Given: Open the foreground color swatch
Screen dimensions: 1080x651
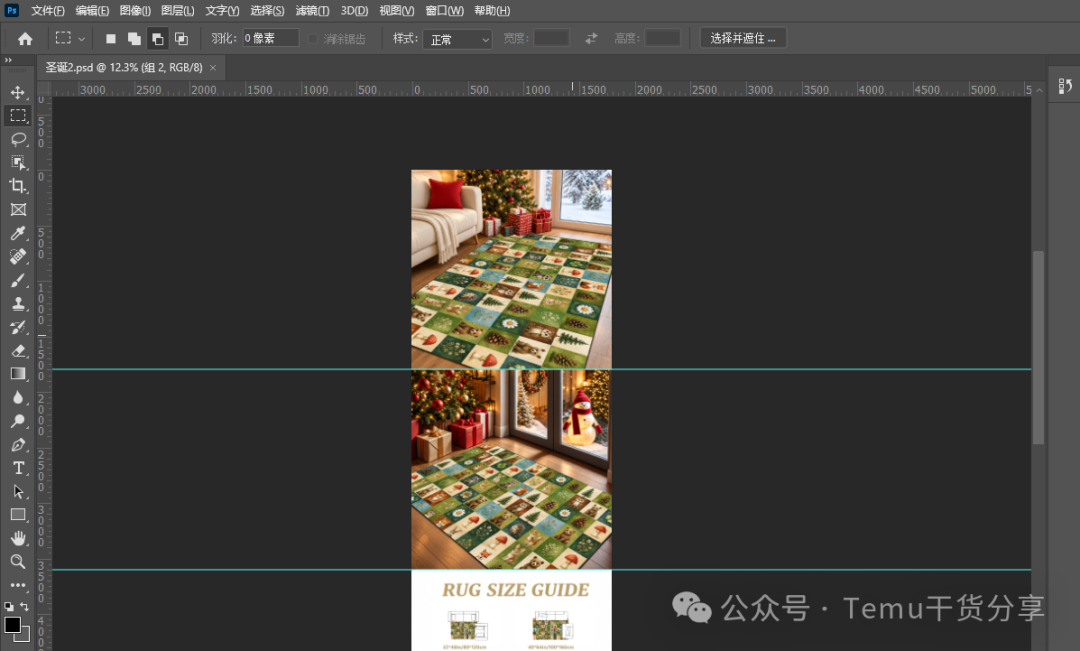Looking at the screenshot, I should (x=12, y=625).
